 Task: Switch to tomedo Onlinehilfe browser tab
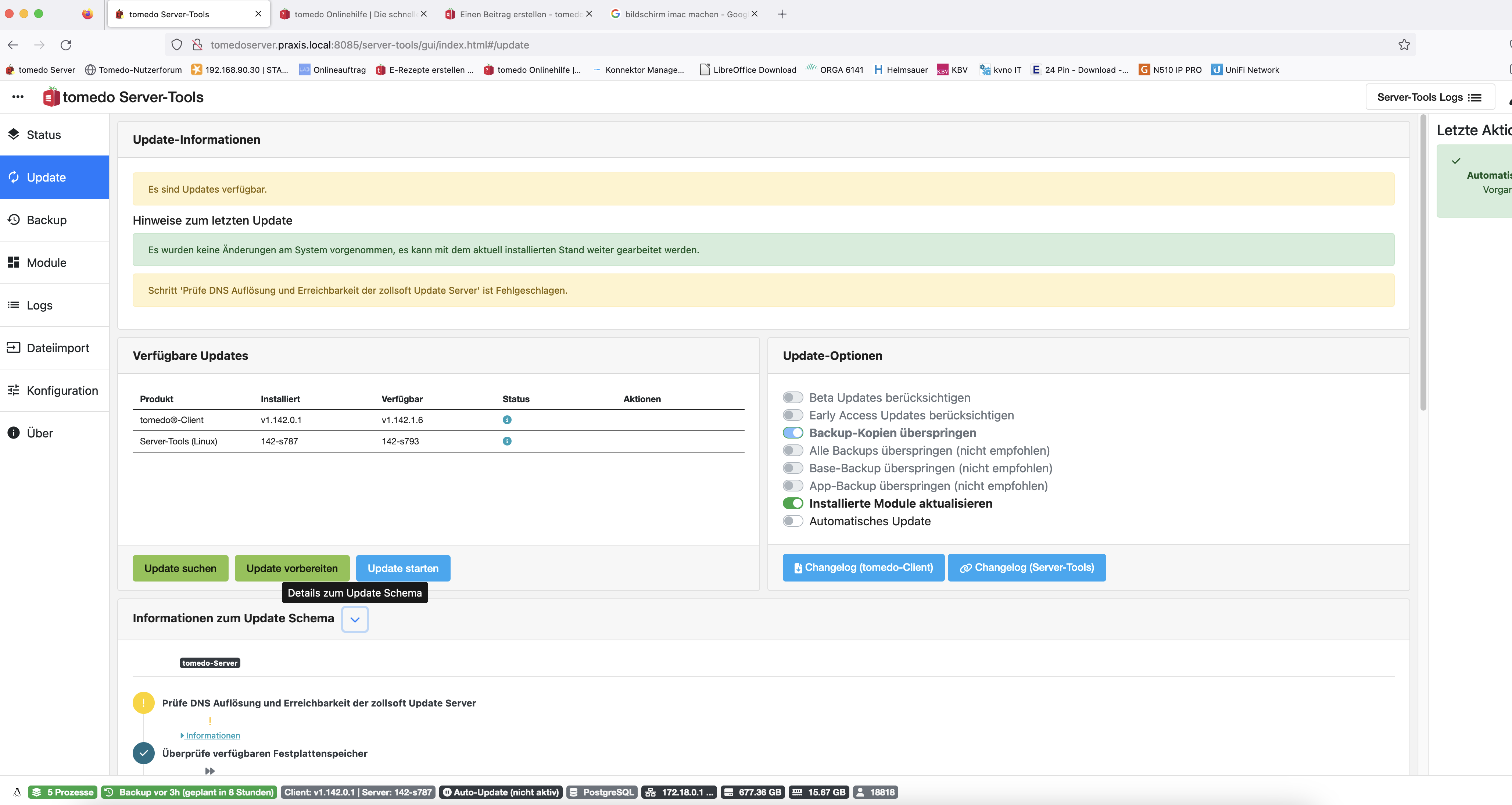354,14
